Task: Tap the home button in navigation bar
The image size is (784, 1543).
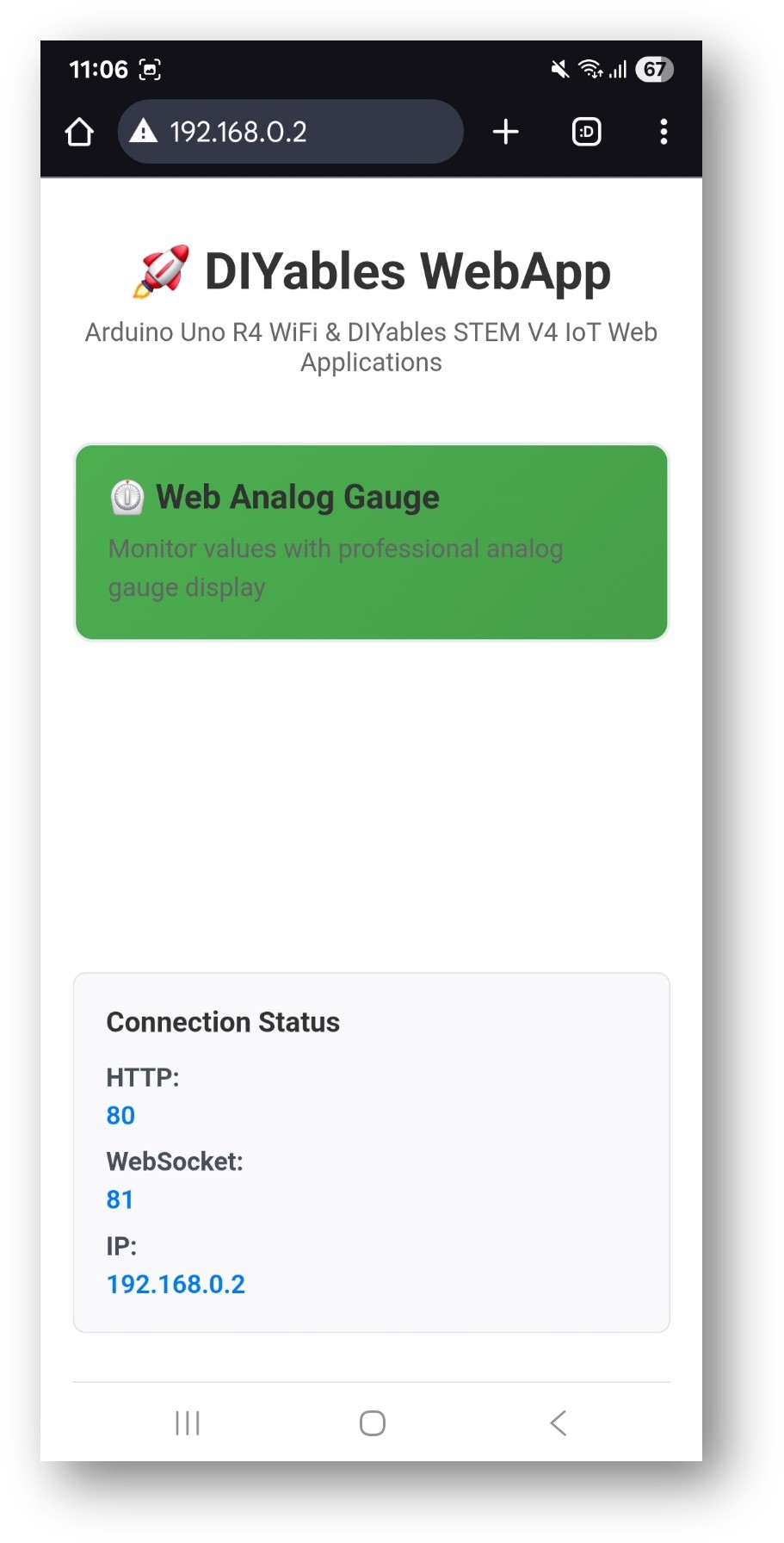Action: (x=372, y=1422)
